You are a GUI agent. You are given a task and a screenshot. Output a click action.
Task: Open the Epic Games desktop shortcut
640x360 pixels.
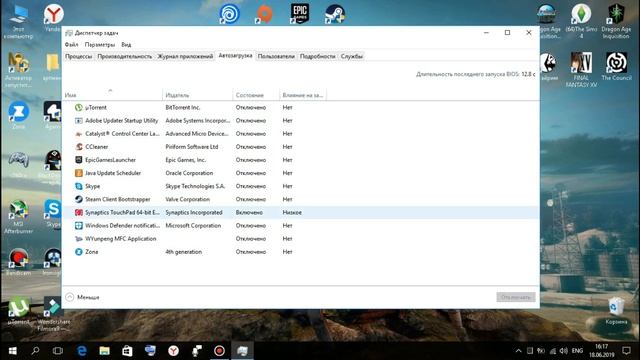tap(300, 13)
